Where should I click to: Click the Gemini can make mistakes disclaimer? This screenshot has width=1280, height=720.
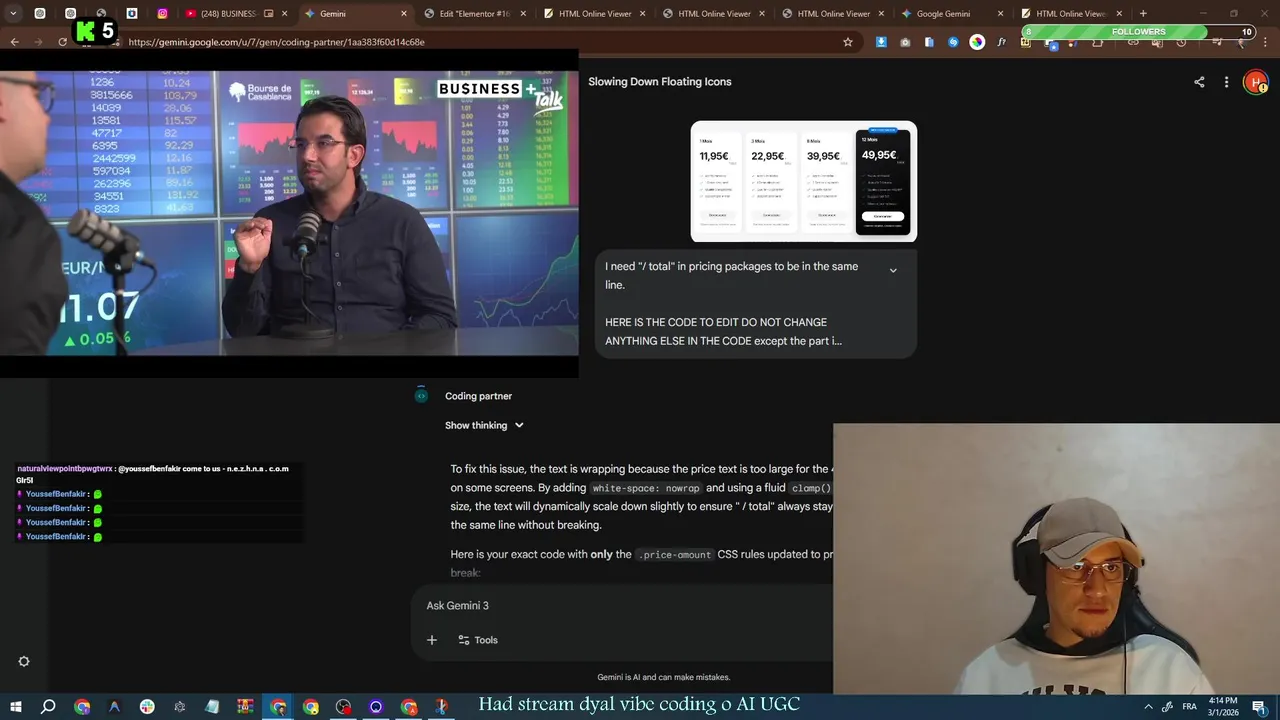(664, 677)
